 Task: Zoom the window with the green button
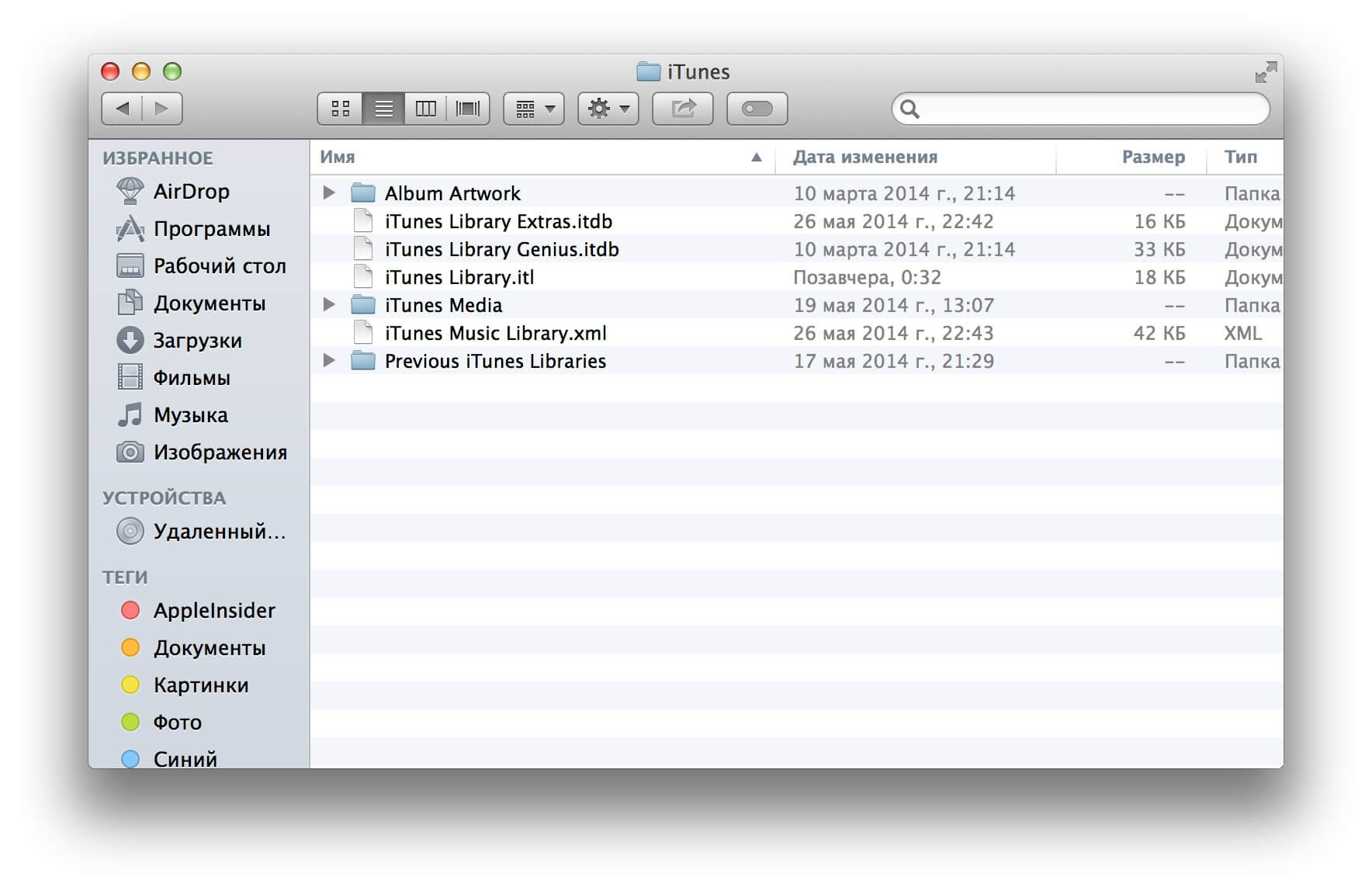[172, 71]
